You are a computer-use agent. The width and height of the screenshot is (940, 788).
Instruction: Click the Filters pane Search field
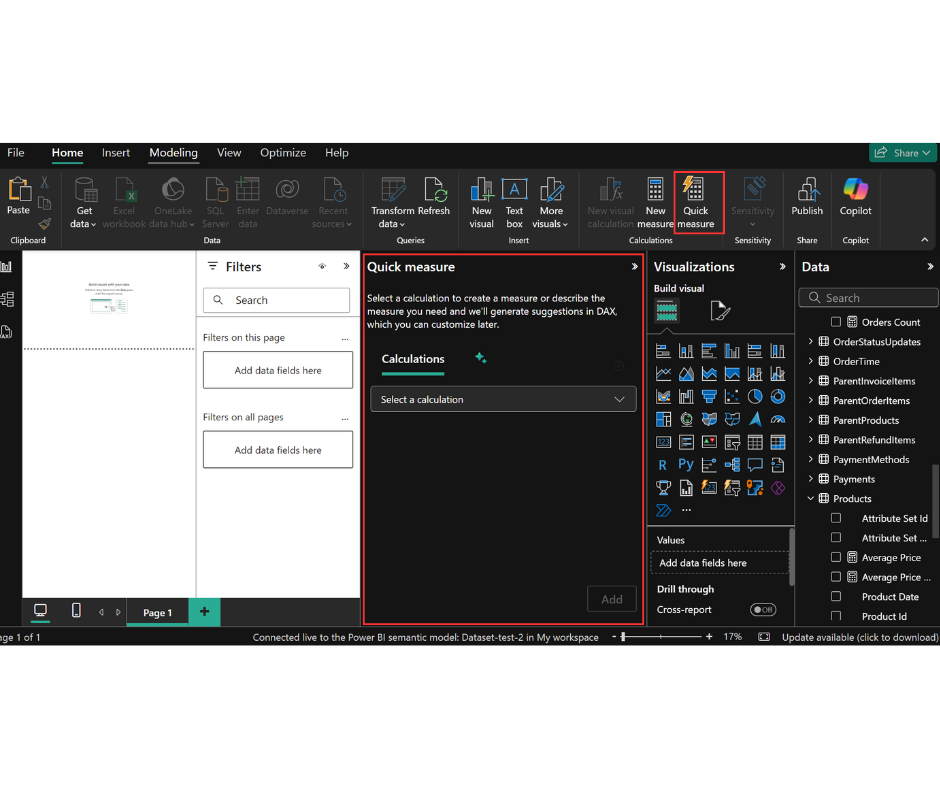(x=276, y=300)
